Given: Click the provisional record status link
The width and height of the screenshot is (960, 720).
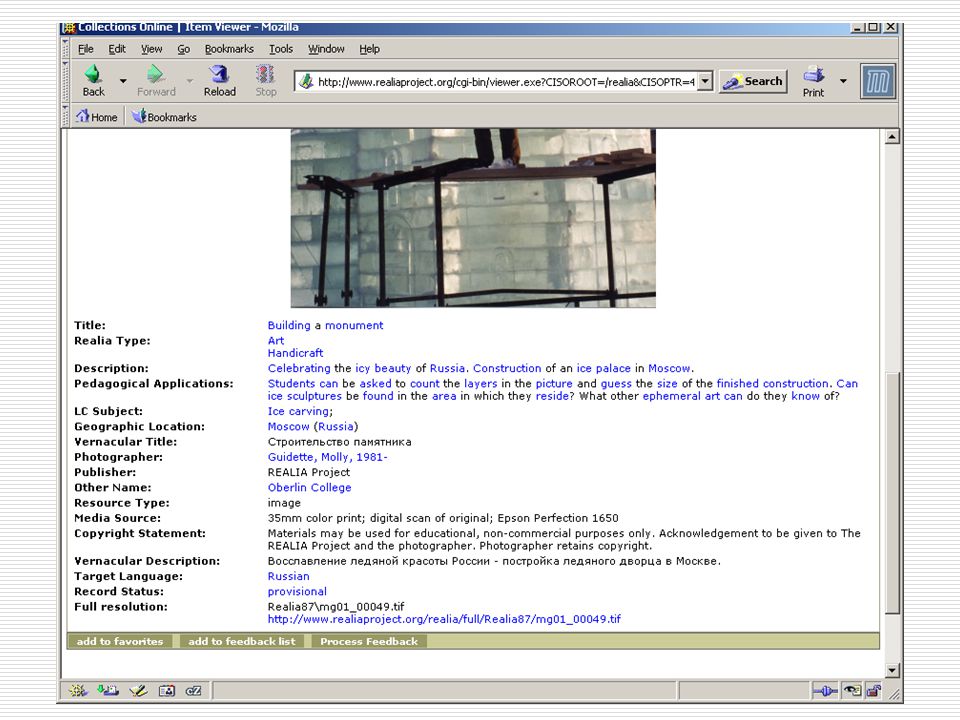Looking at the screenshot, I should click(x=297, y=591).
